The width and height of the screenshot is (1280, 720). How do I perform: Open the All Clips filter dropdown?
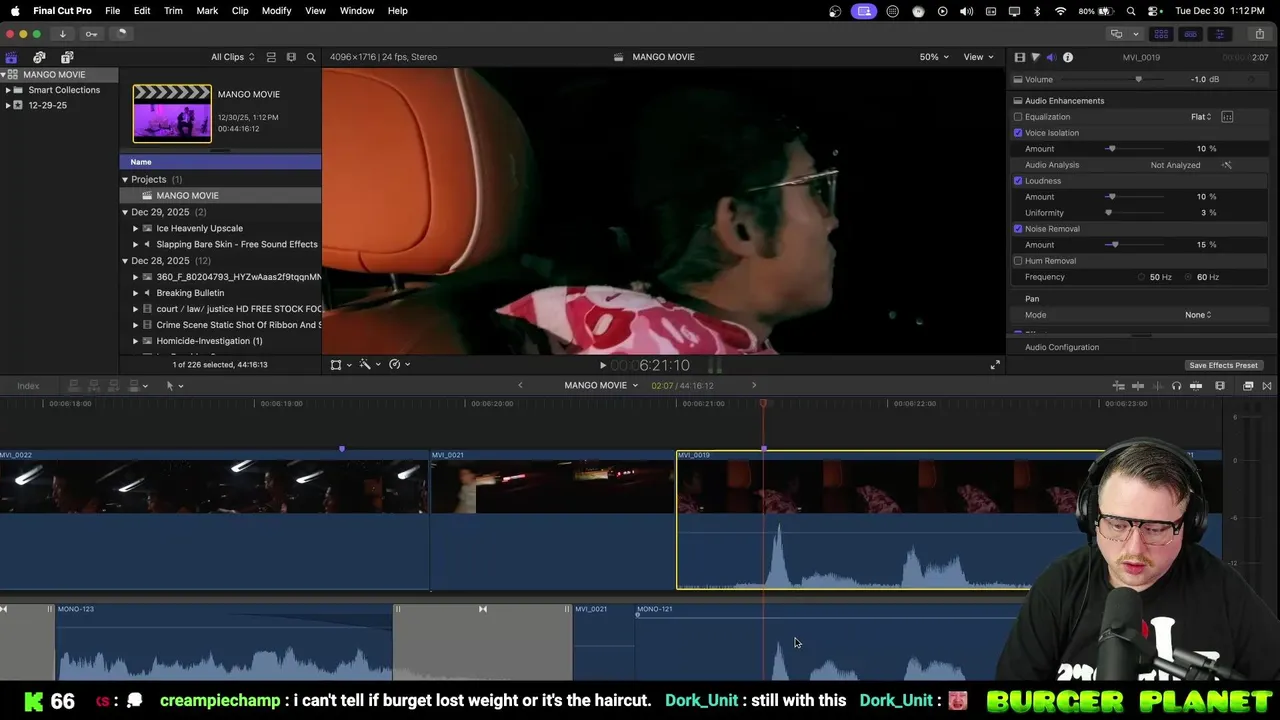232,57
